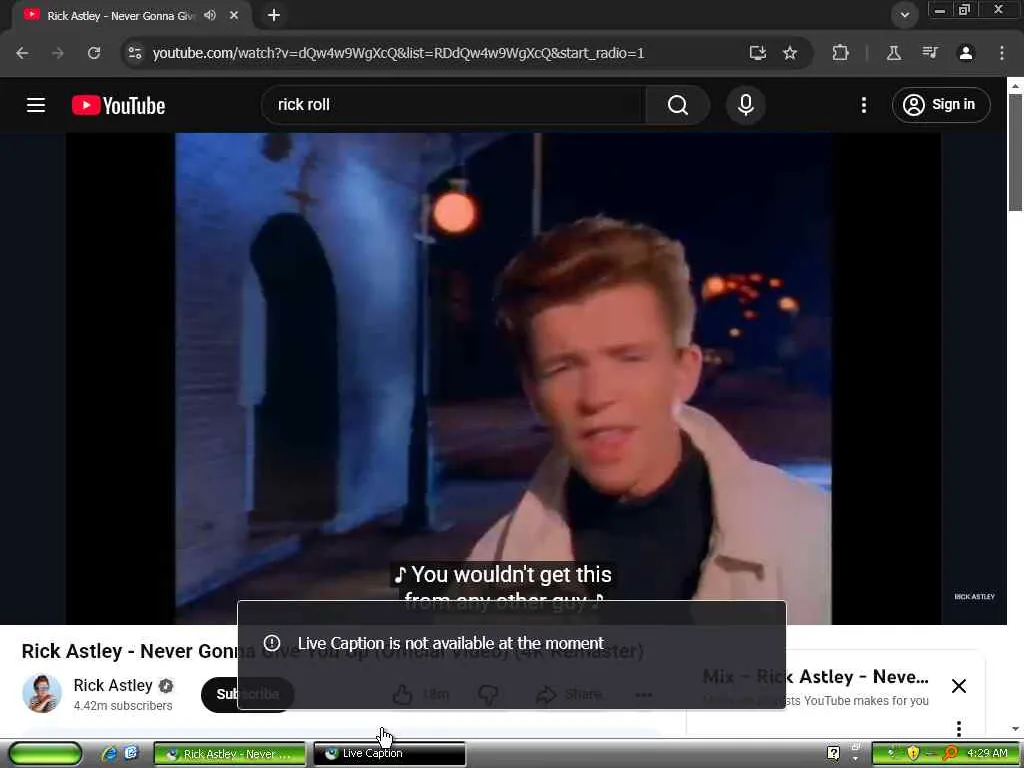
Task: Mute the tab via speaker icon
Action: (210, 15)
